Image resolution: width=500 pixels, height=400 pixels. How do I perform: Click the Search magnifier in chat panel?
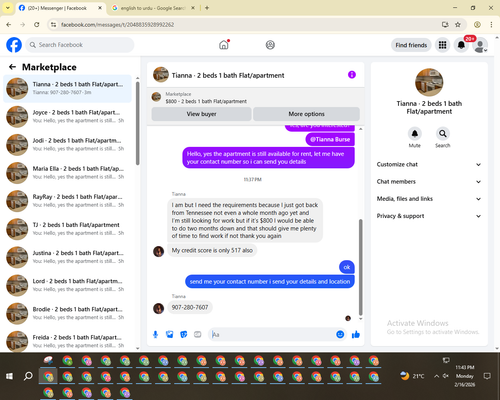442,134
